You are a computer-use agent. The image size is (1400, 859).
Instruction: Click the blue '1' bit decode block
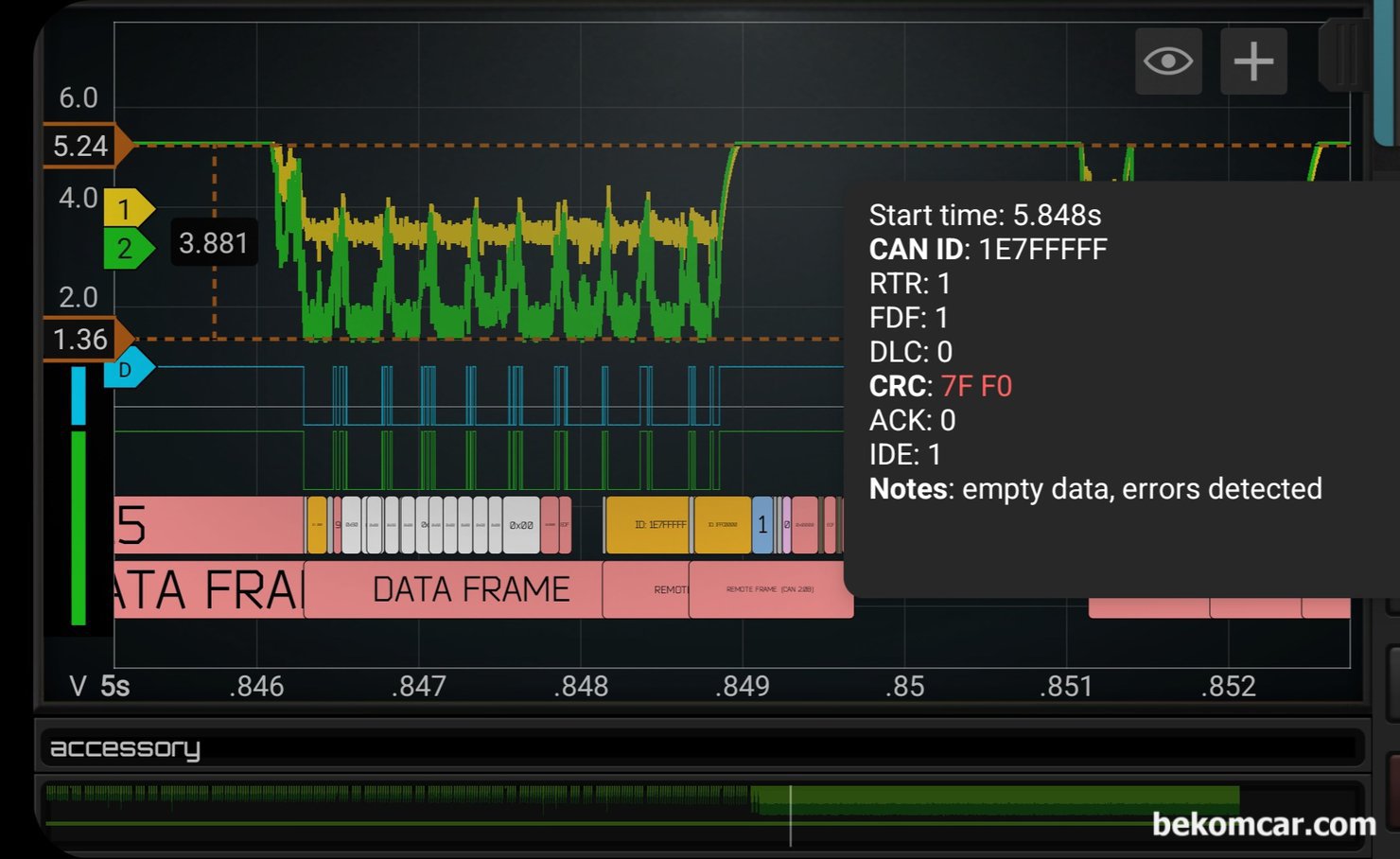[x=762, y=524]
